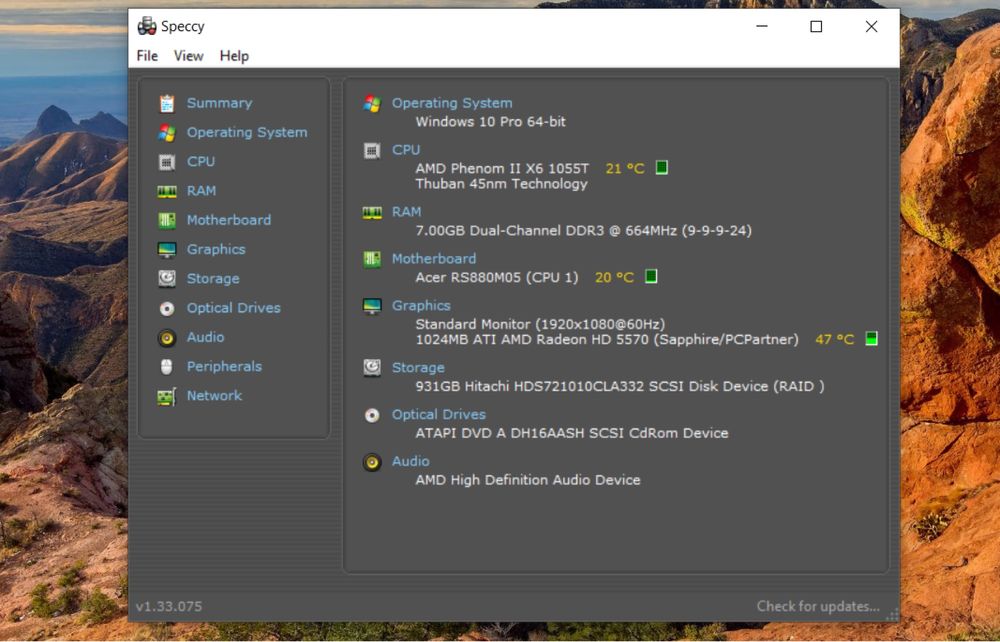
Task: Click the Operating System Windows flag sidebar icon
Action: pos(166,133)
